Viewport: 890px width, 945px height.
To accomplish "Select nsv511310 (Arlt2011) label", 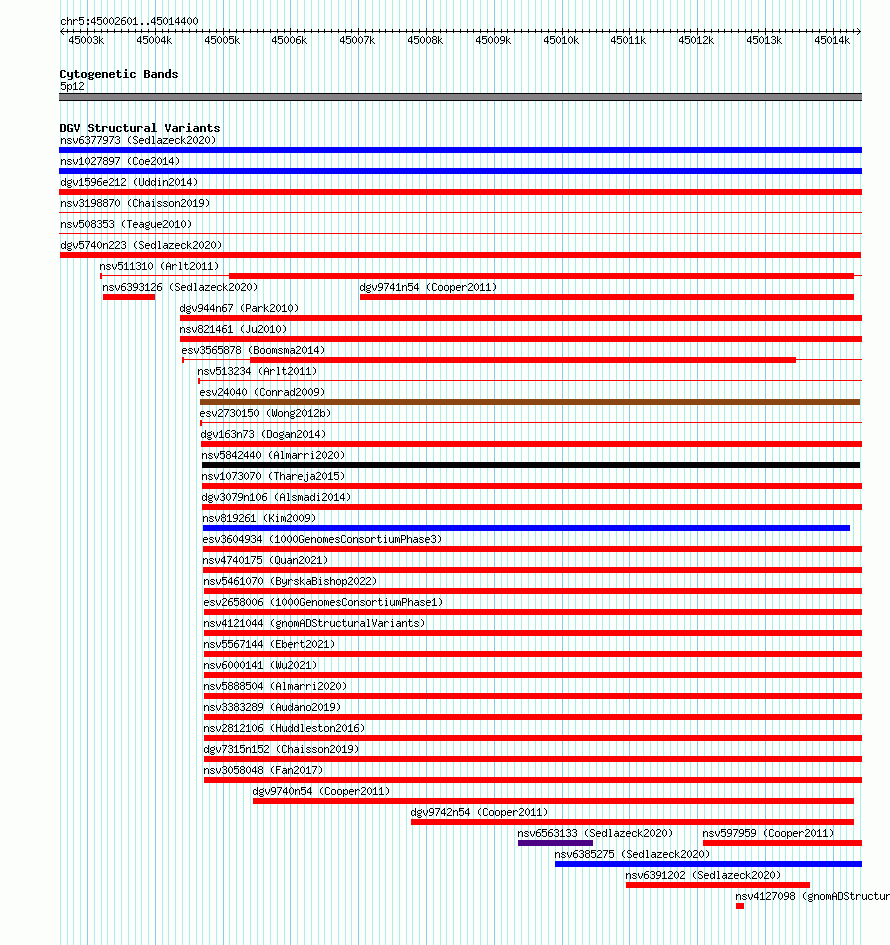I will (x=159, y=266).
